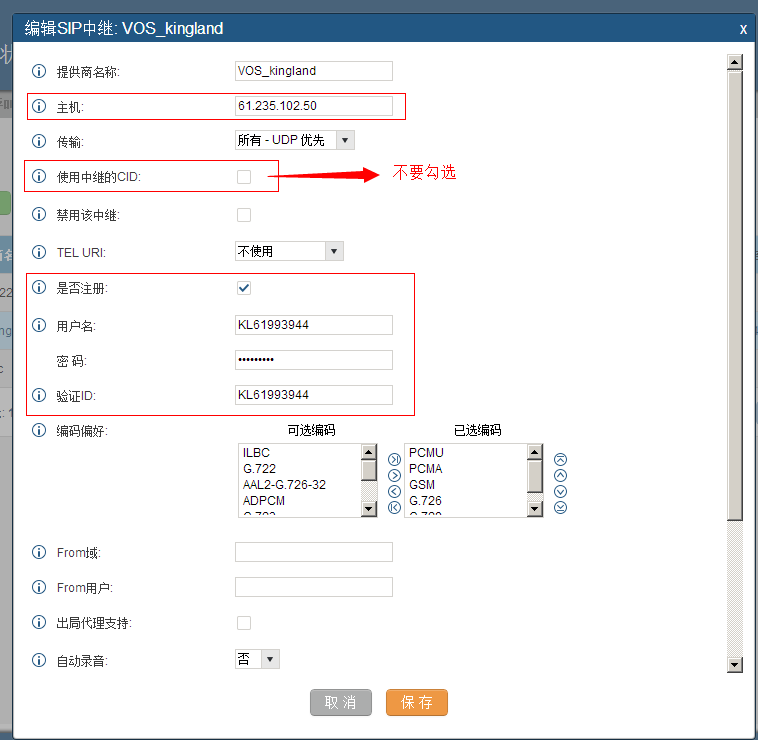
Task: Expand the TEL URI dropdown
Action: pyautogui.click(x=288, y=251)
